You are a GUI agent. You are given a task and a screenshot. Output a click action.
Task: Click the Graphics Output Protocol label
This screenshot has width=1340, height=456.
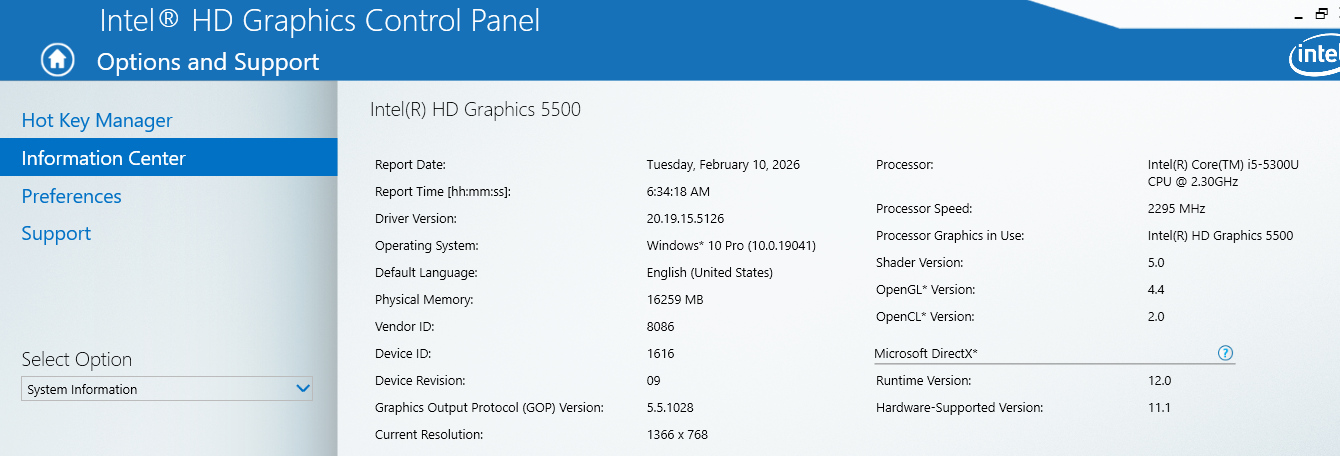point(489,408)
